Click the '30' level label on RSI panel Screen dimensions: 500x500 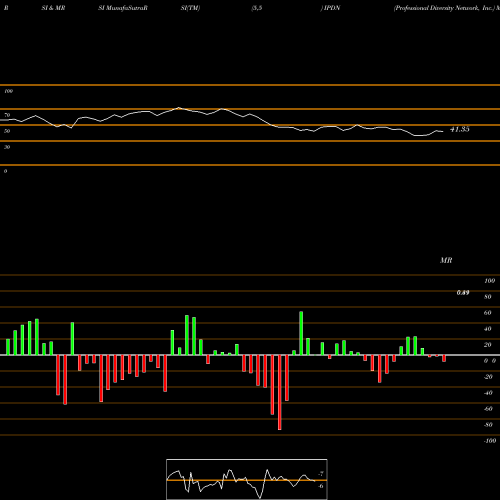[x=7, y=147]
